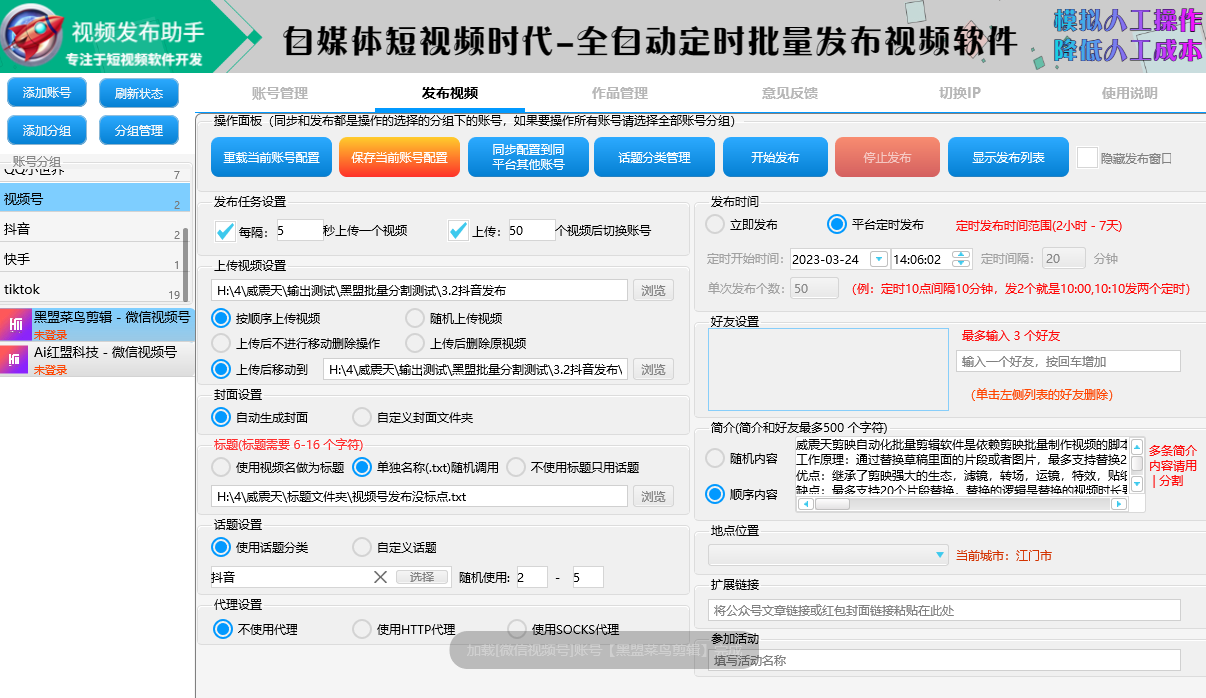Switch to 账号管理 tab
This screenshot has height=698, width=1206.
pyautogui.click(x=280, y=93)
